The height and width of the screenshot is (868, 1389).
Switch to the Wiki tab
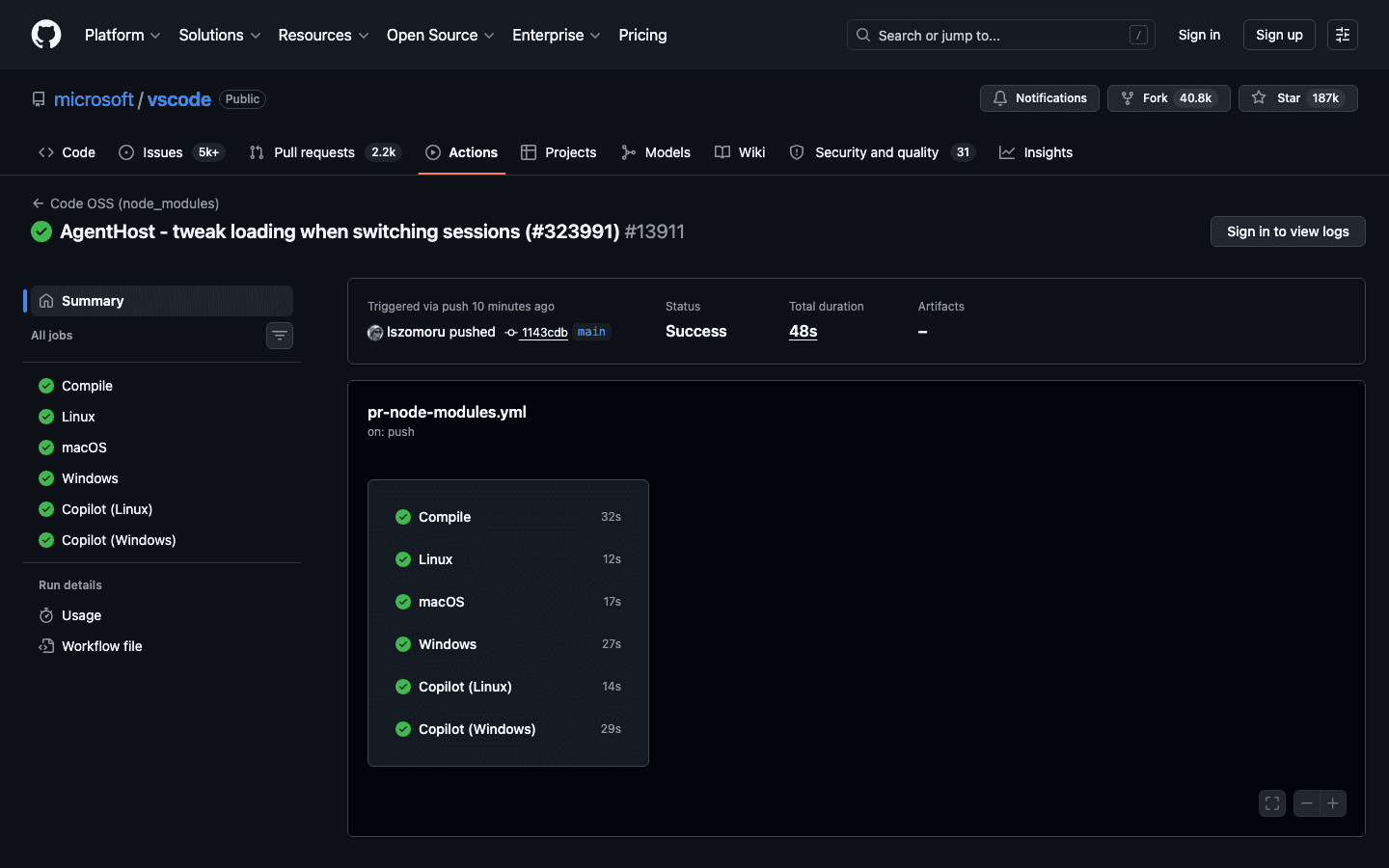(740, 152)
